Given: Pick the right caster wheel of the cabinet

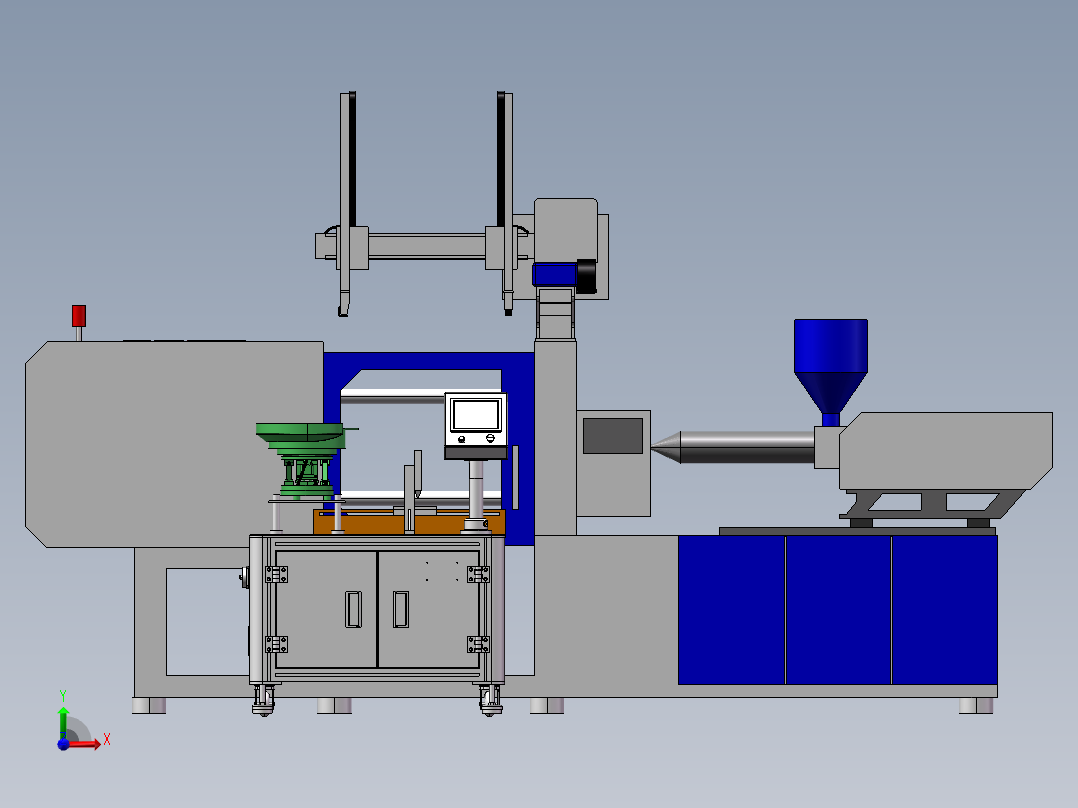Looking at the screenshot, I should tap(490, 701).
